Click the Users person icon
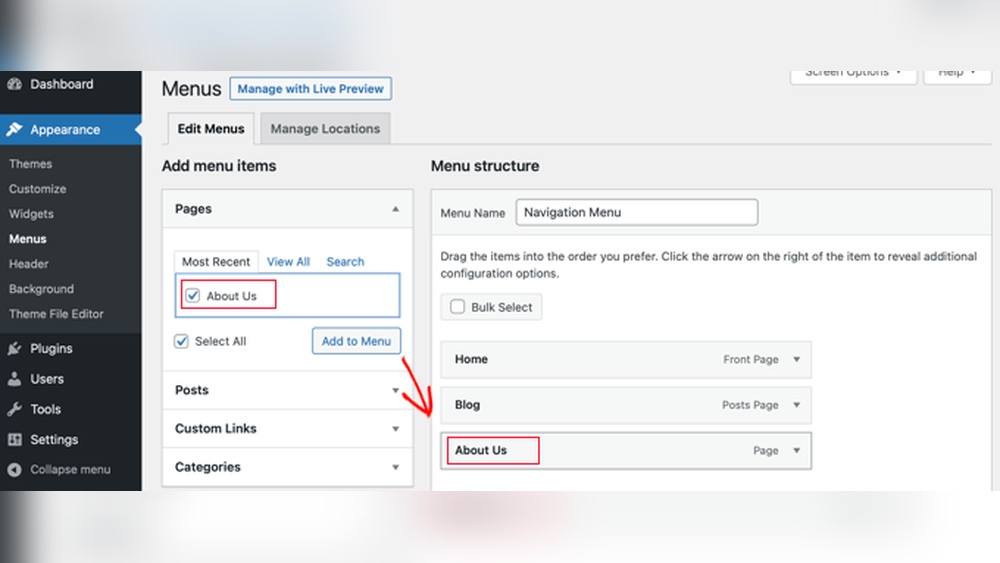Viewport: 1000px width, 563px height. click(x=15, y=379)
